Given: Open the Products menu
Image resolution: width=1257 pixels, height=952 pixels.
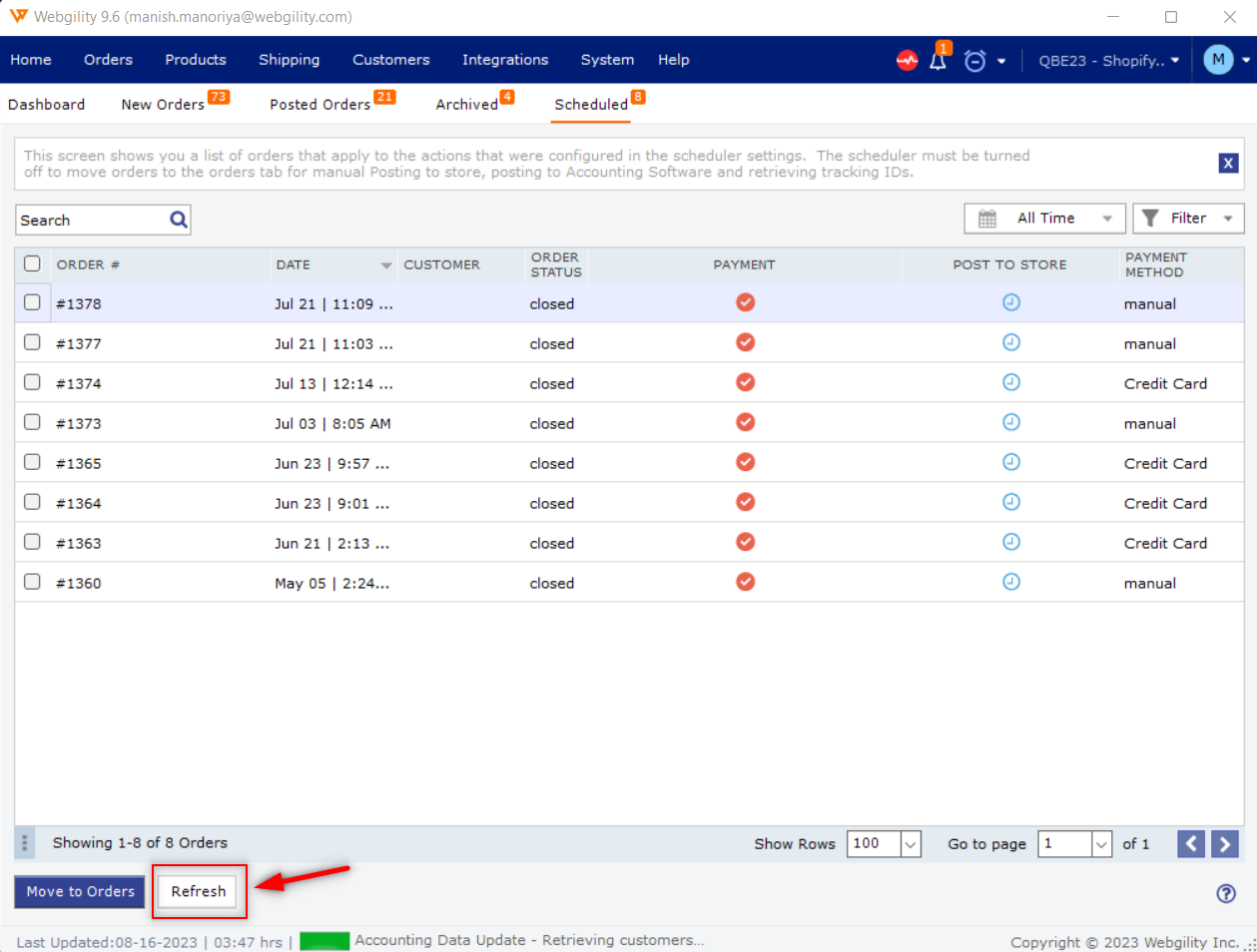Looking at the screenshot, I should pos(196,60).
